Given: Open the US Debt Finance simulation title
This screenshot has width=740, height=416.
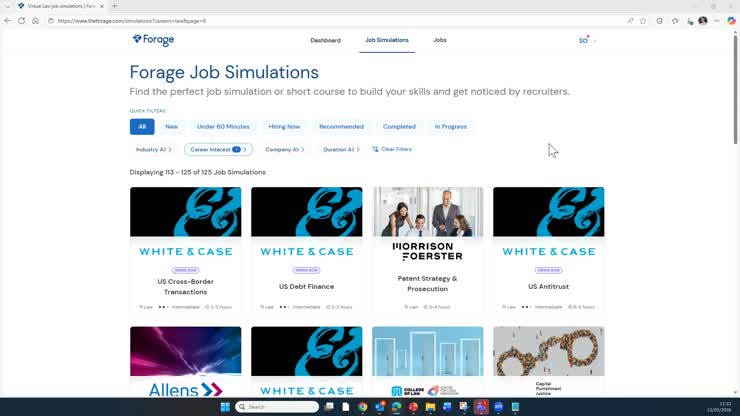Looking at the screenshot, I should [306, 287].
